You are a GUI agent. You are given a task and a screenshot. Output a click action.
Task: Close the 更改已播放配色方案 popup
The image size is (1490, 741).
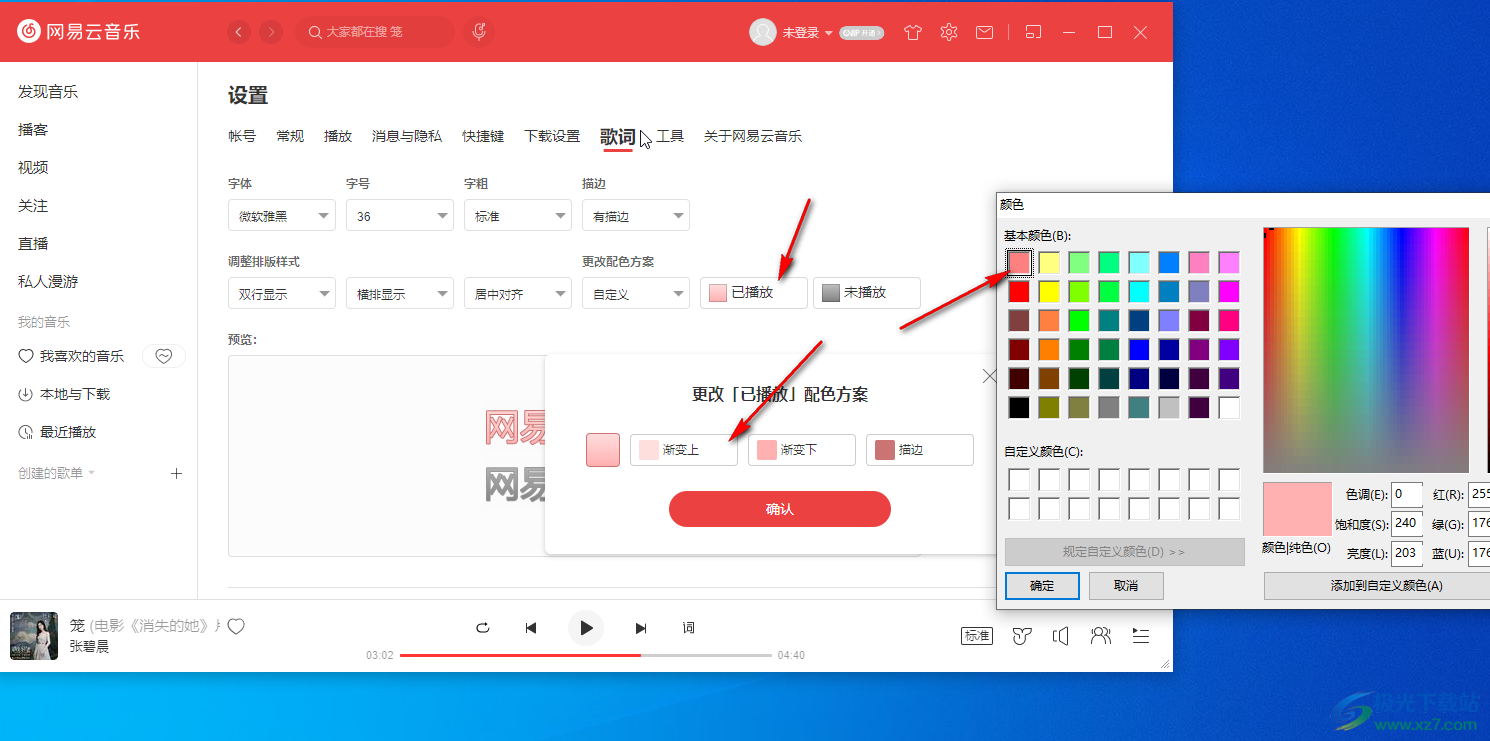tap(989, 376)
